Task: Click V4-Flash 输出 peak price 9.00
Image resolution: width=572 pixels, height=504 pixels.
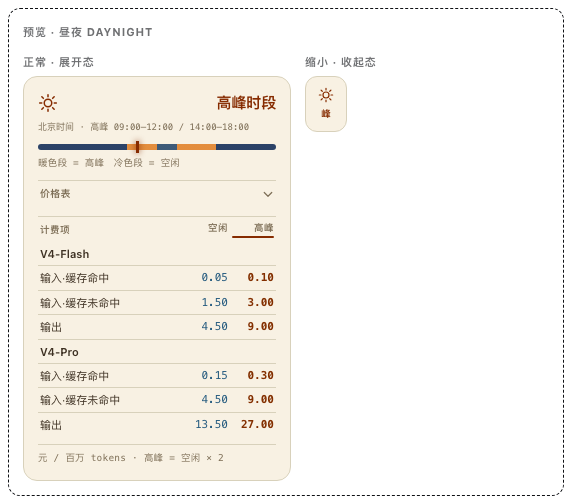Action: coord(260,326)
